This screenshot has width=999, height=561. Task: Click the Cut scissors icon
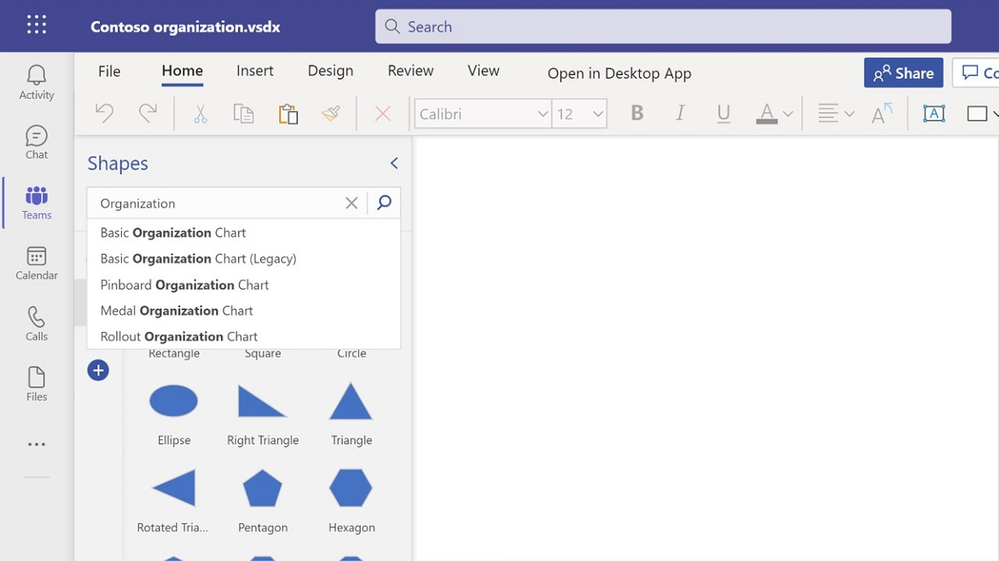coord(200,114)
